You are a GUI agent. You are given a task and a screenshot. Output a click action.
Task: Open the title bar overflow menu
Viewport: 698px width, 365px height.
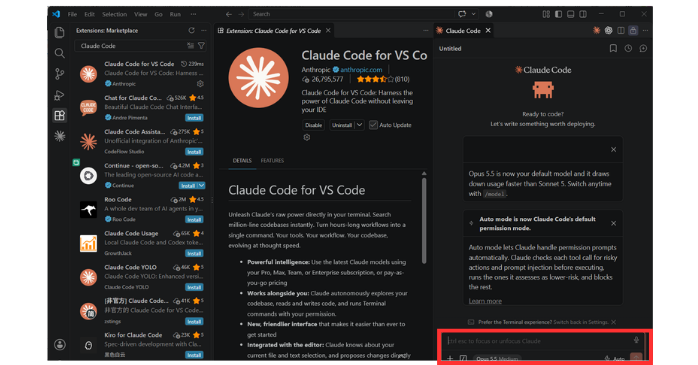click(x=193, y=14)
